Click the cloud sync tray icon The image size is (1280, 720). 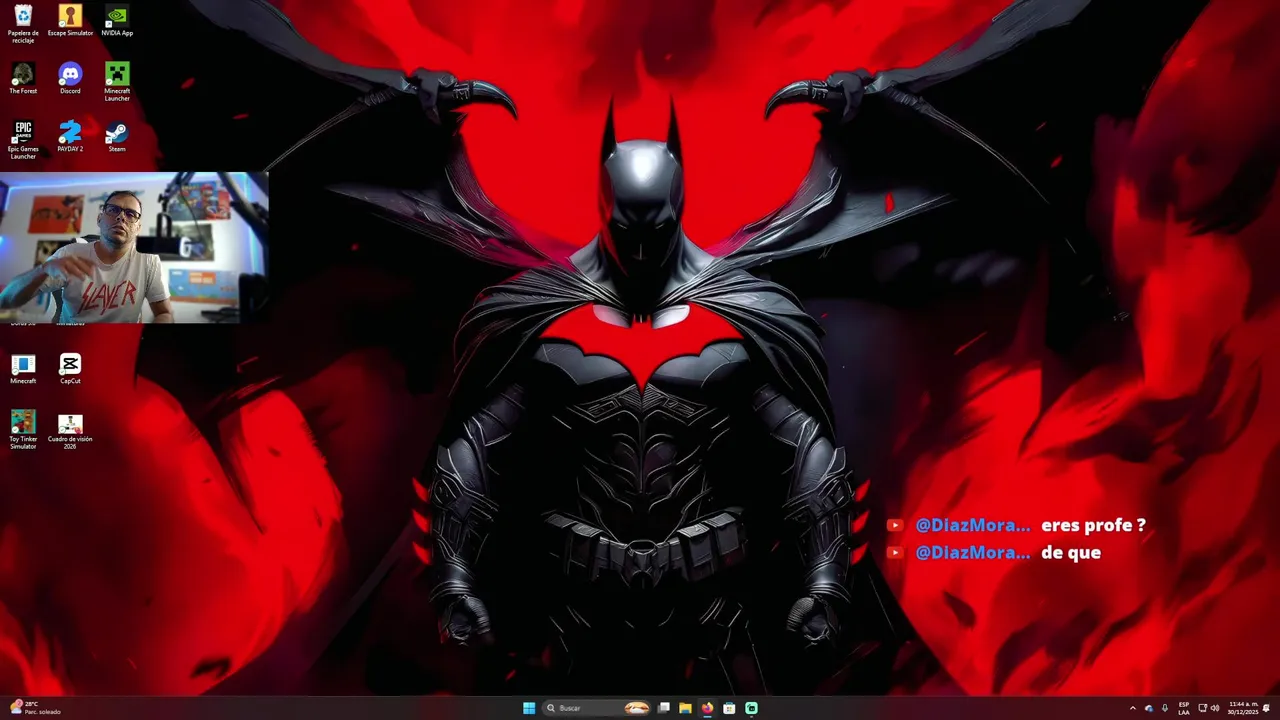pyautogui.click(x=1149, y=708)
